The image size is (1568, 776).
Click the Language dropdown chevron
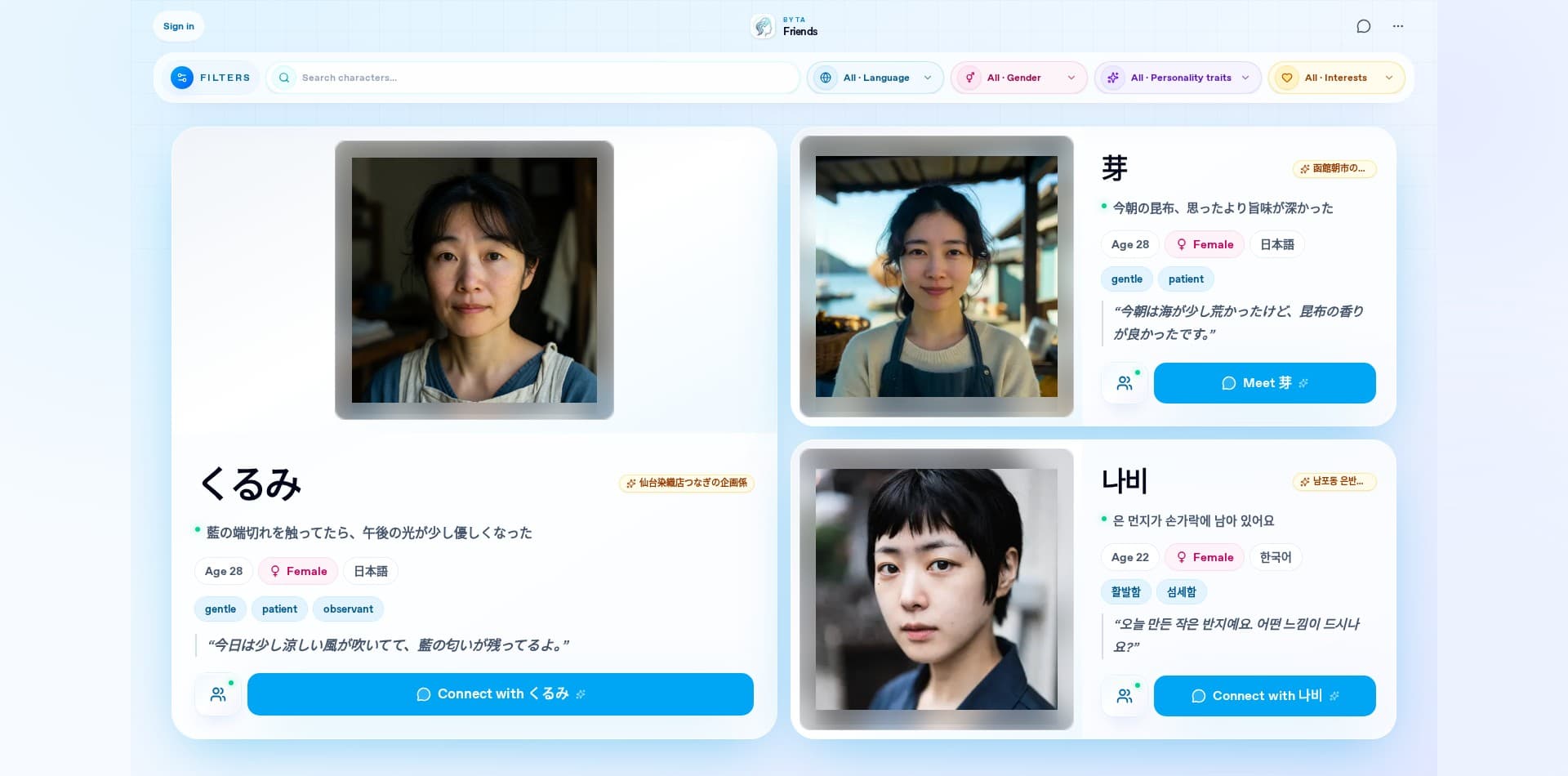coord(928,78)
